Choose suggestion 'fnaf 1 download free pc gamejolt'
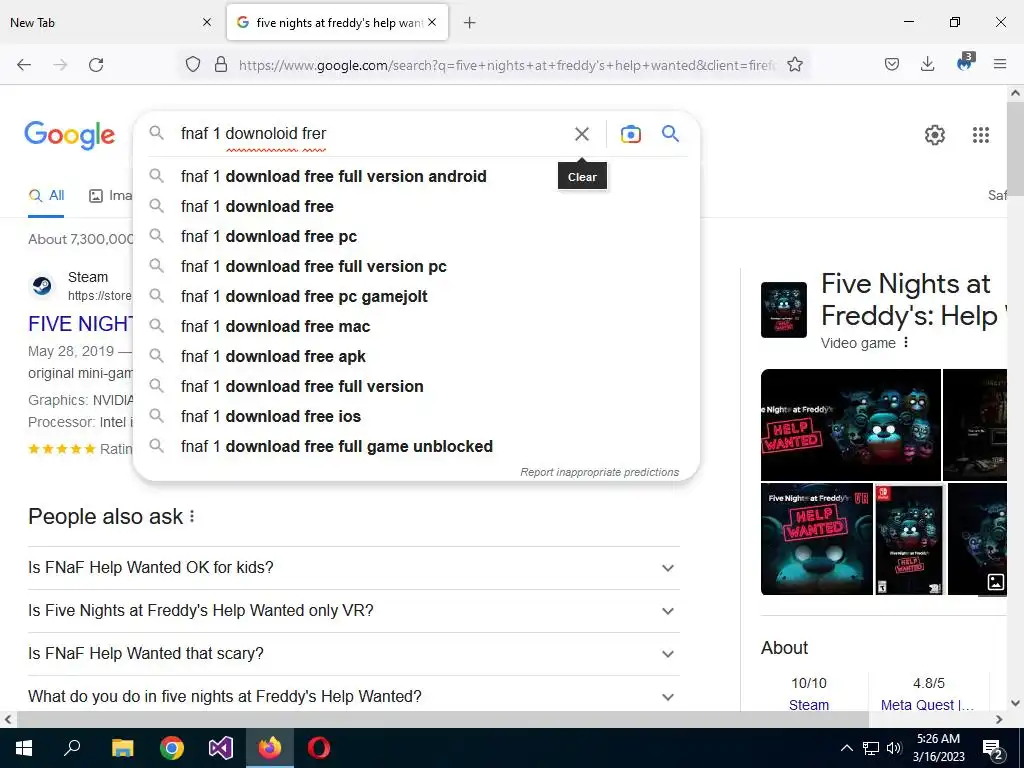The image size is (1024, 768). (416, 296)
